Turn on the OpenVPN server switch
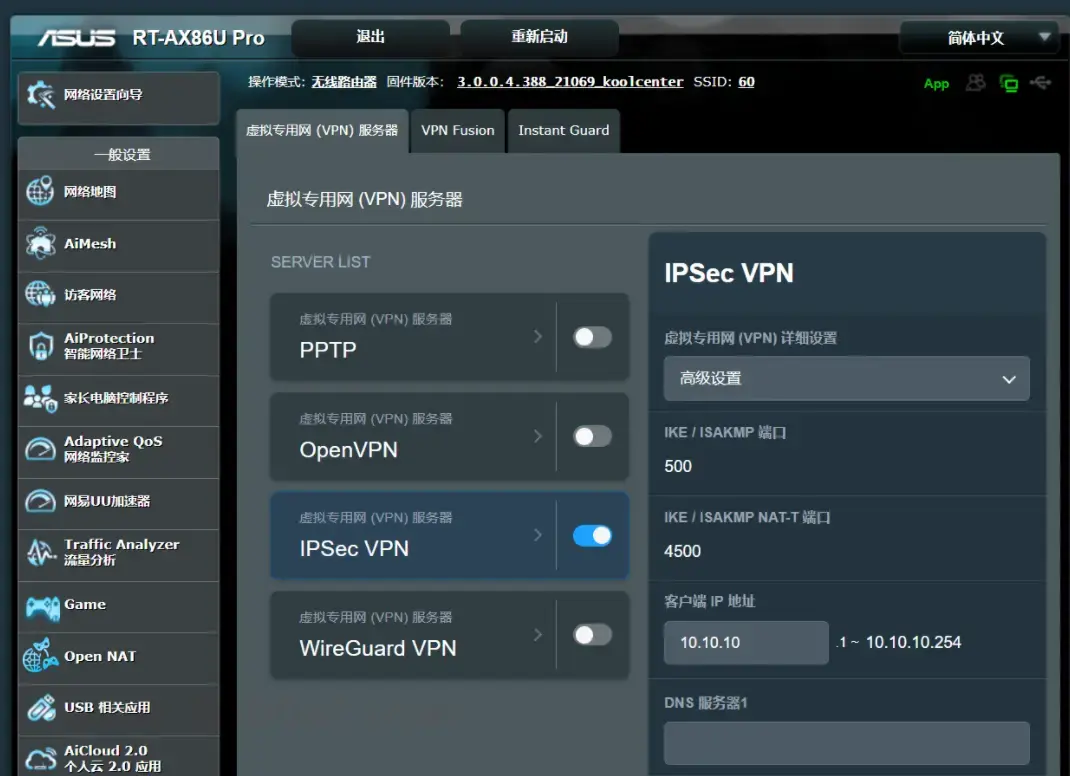Viewport: 1070px width, 776px height. tap(592, 437)
